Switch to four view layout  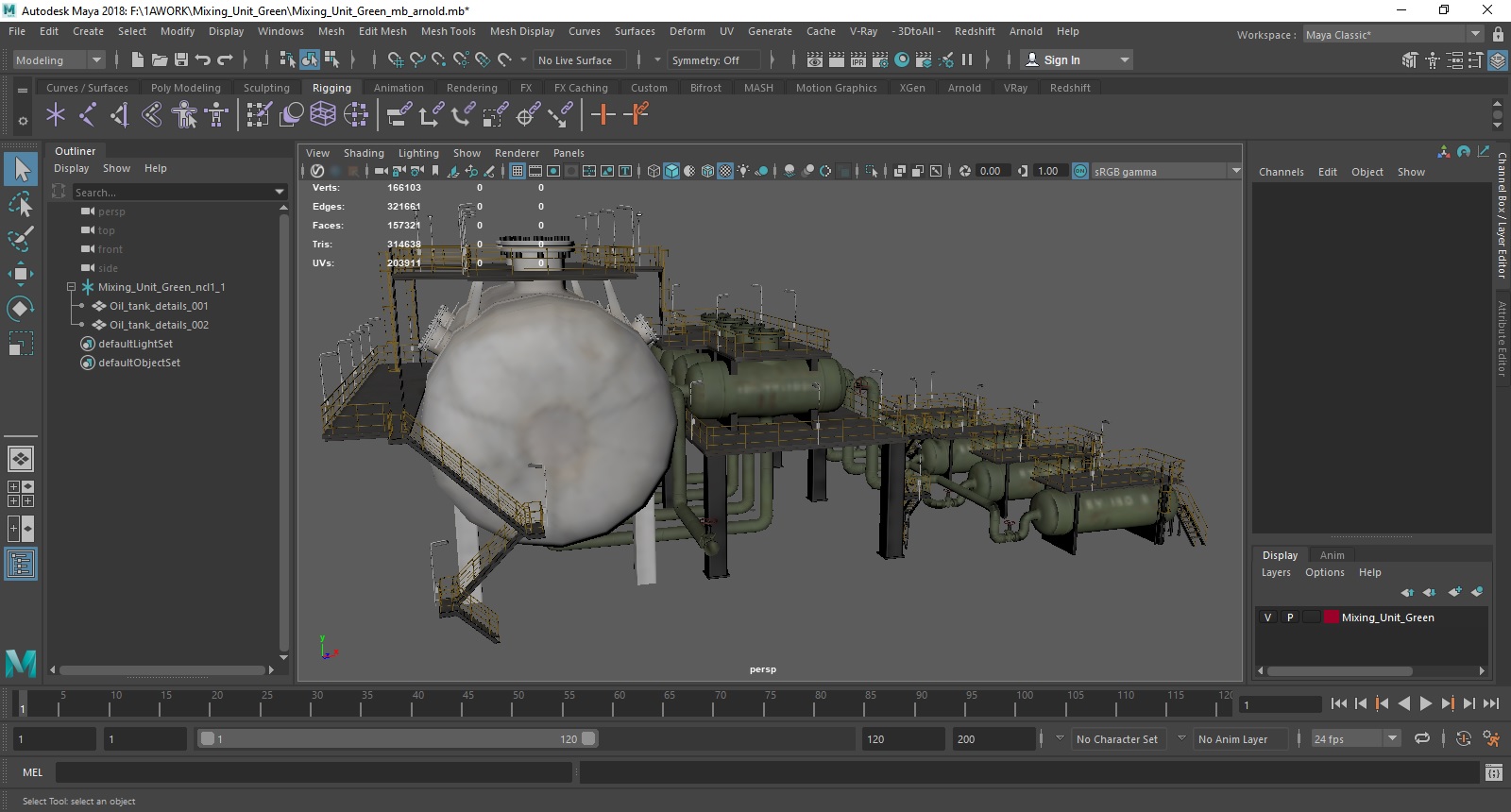21,494
